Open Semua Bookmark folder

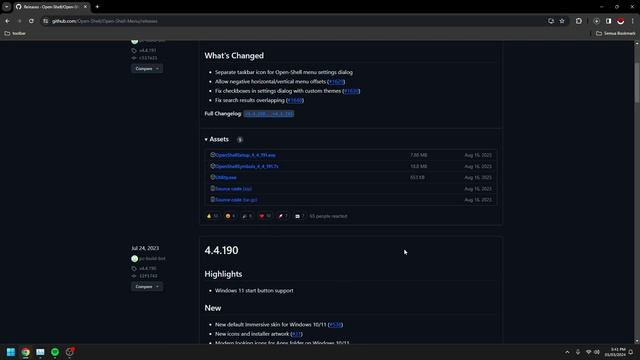coord(616,33)
